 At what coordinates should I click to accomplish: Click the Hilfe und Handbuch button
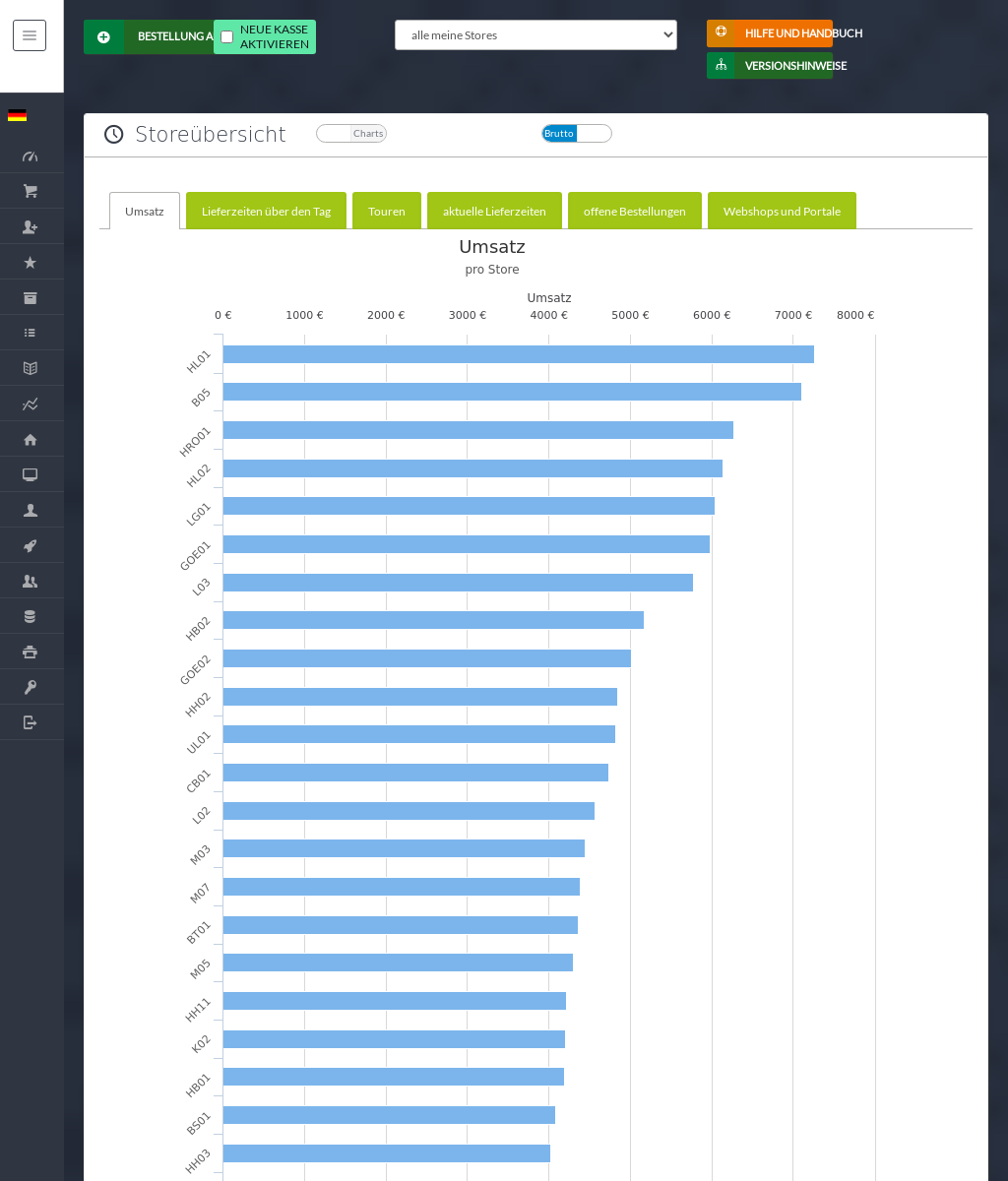(769, 33)
